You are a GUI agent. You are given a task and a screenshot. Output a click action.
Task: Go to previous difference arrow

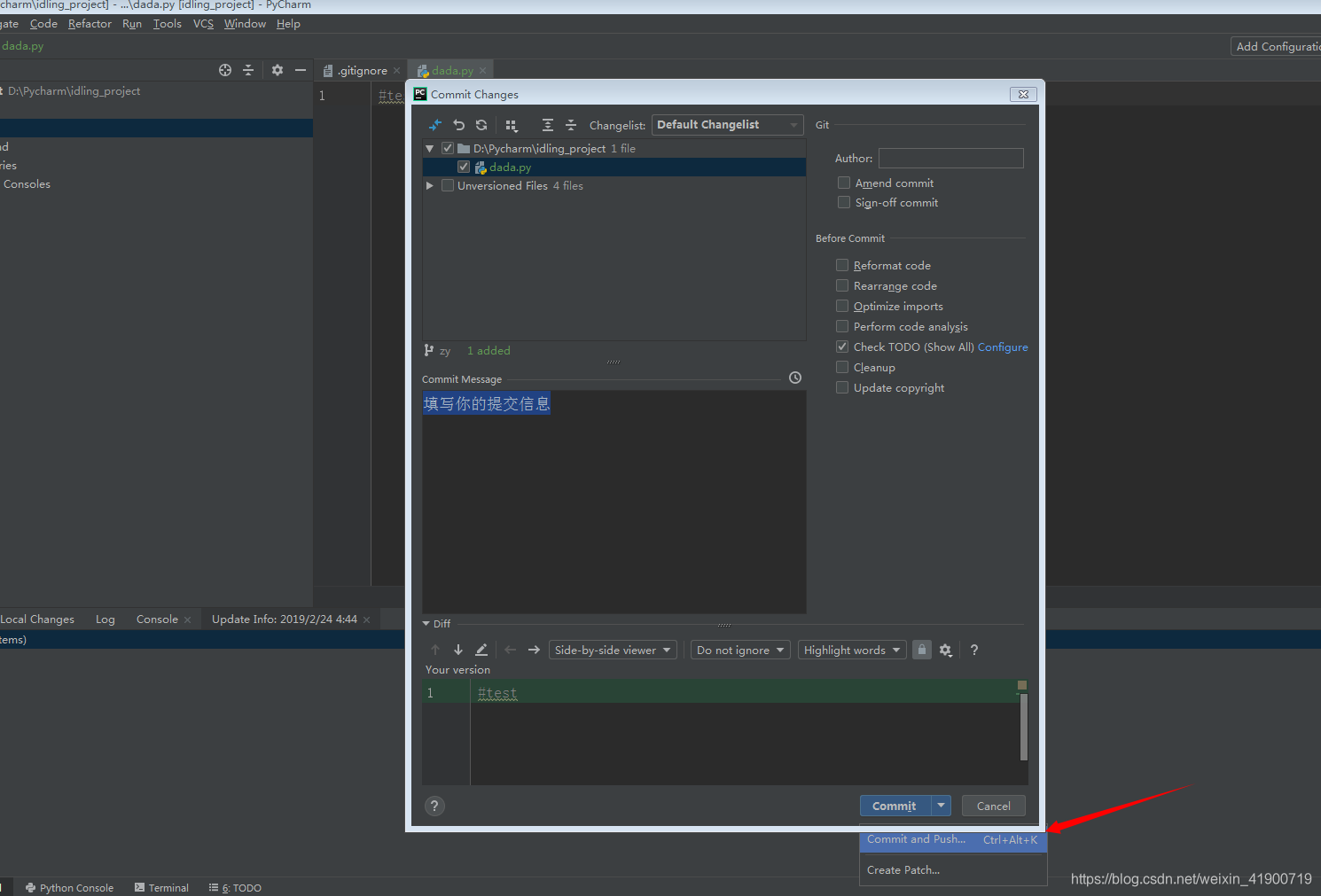point(435,650)
